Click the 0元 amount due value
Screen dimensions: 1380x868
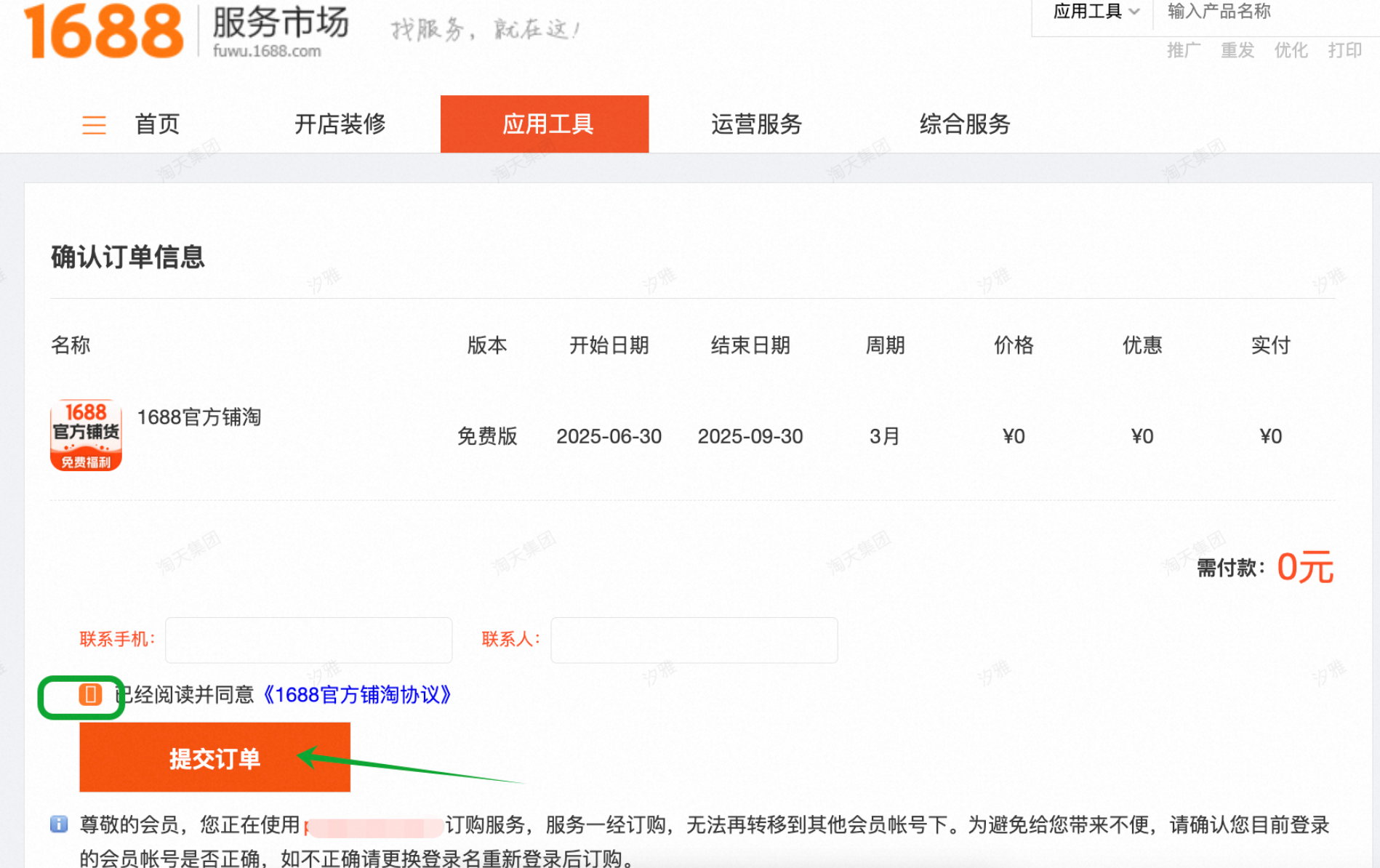pyautogui.click(x=1305, y=567)
